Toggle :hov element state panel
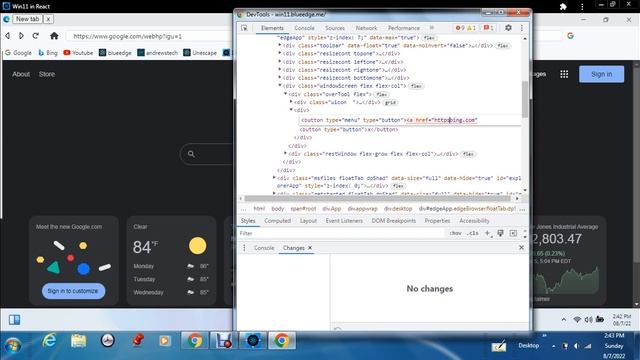 (455, 233)
